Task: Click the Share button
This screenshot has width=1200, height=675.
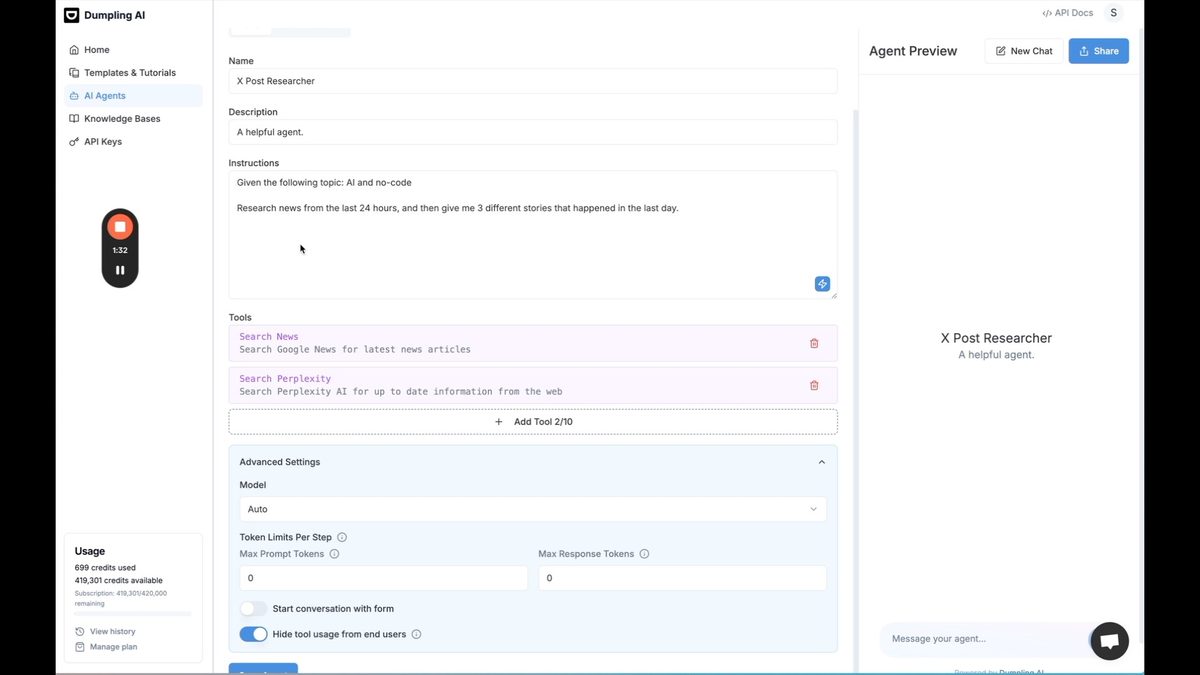Action: (x=1099, y=51)
